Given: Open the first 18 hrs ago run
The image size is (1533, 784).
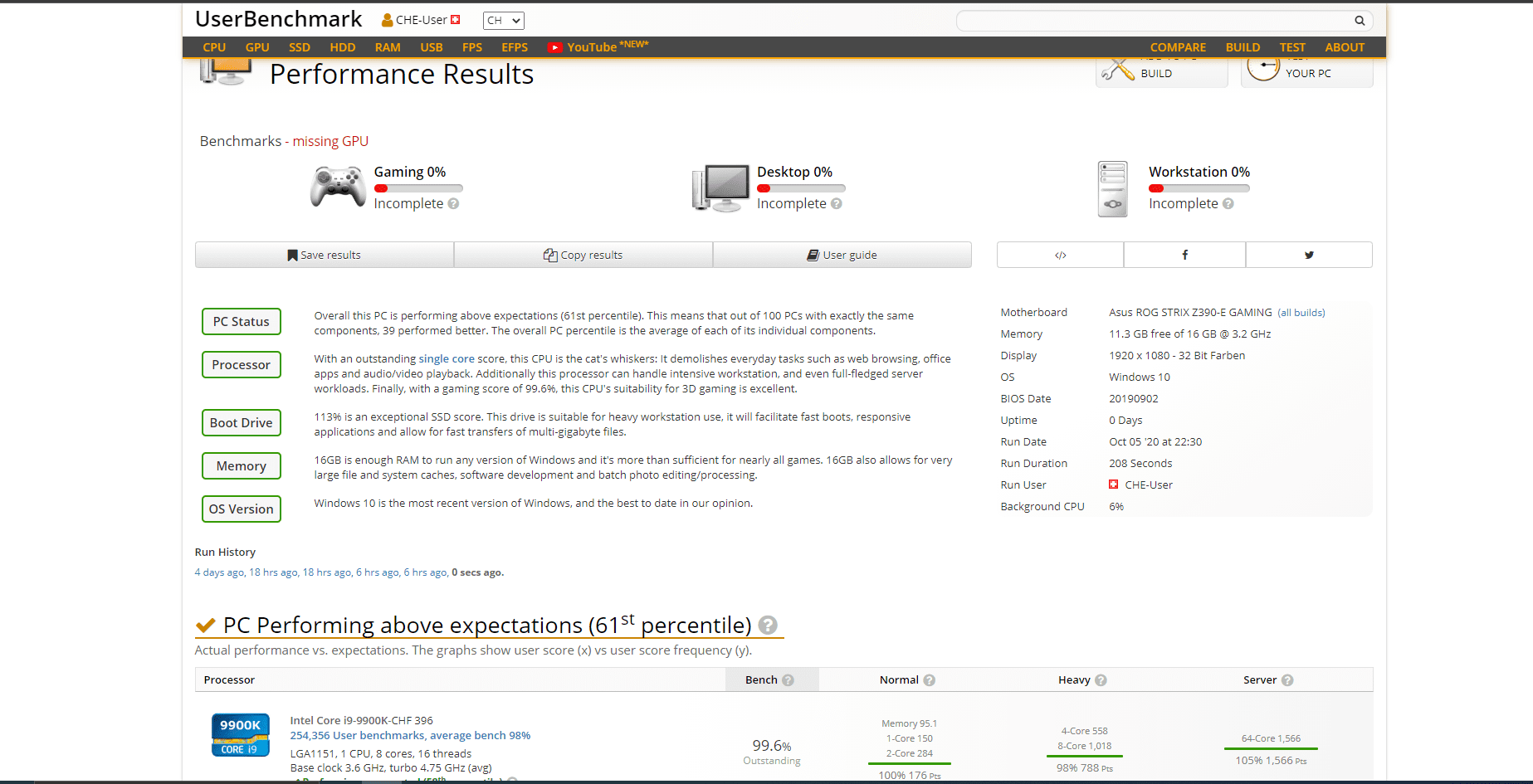Looking at the screenshot, I should coord(273,572).
